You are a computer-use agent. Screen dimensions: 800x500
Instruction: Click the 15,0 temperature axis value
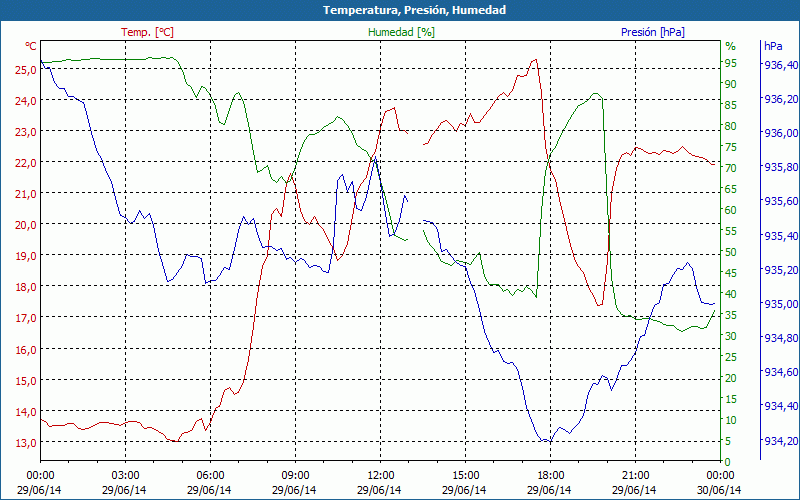[26, 381]
